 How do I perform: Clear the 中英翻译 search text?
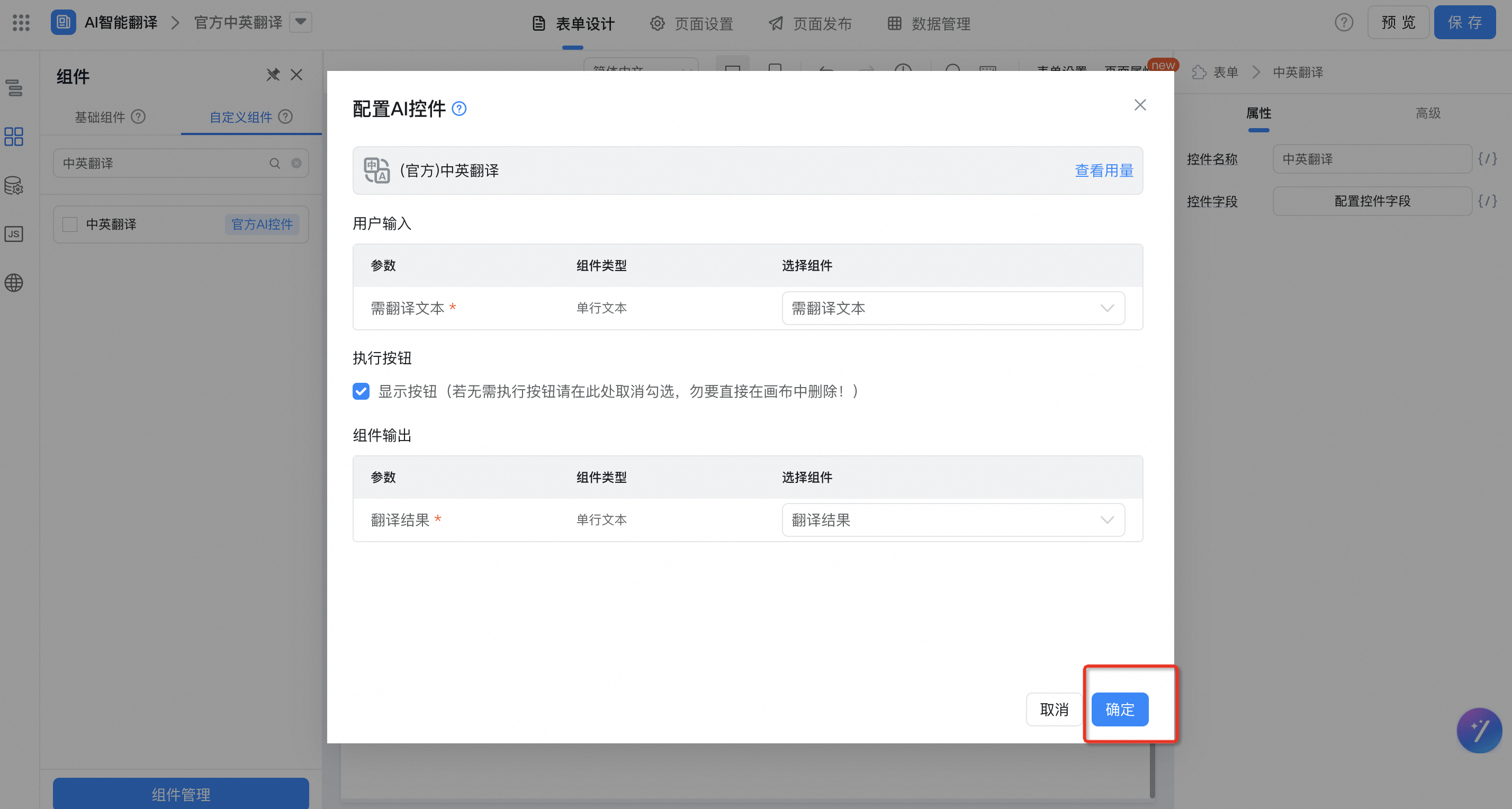296,163
